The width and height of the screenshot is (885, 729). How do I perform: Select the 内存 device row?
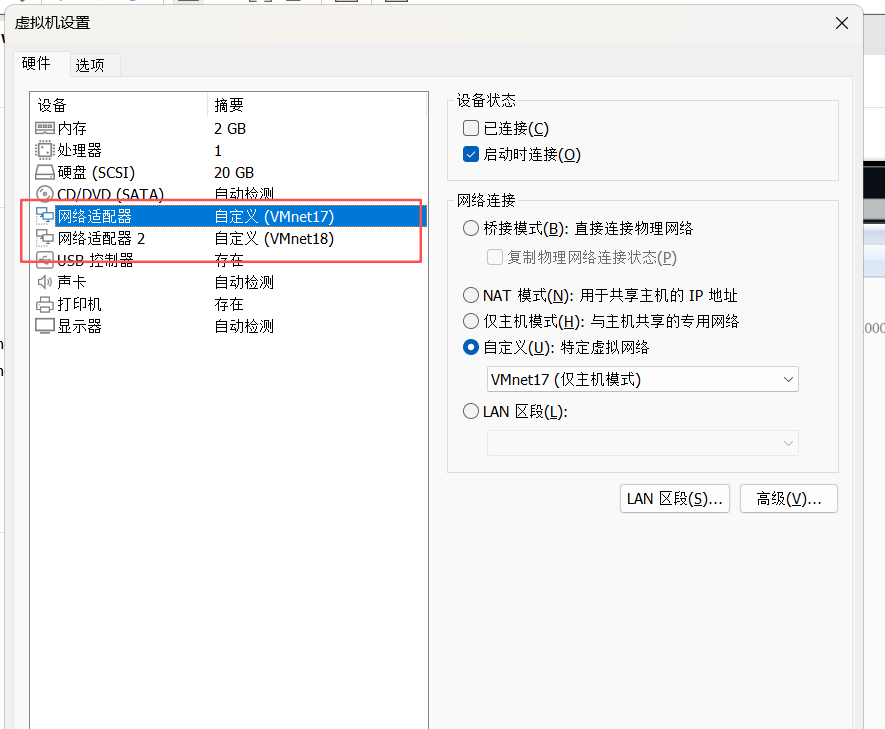pos(229,128)
